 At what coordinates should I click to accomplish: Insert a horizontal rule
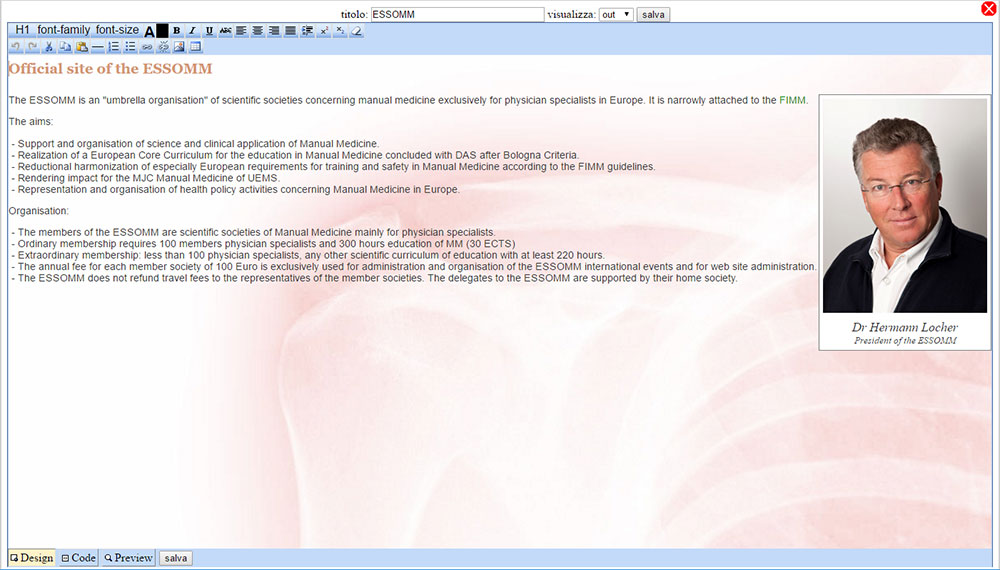point(98,47)
